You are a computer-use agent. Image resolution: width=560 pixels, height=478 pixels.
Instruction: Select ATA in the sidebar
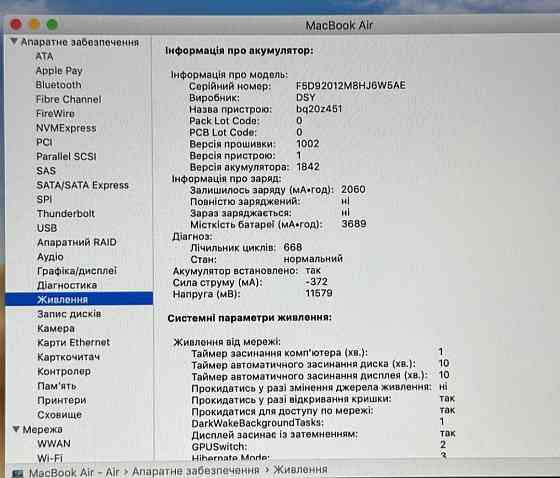45,56
